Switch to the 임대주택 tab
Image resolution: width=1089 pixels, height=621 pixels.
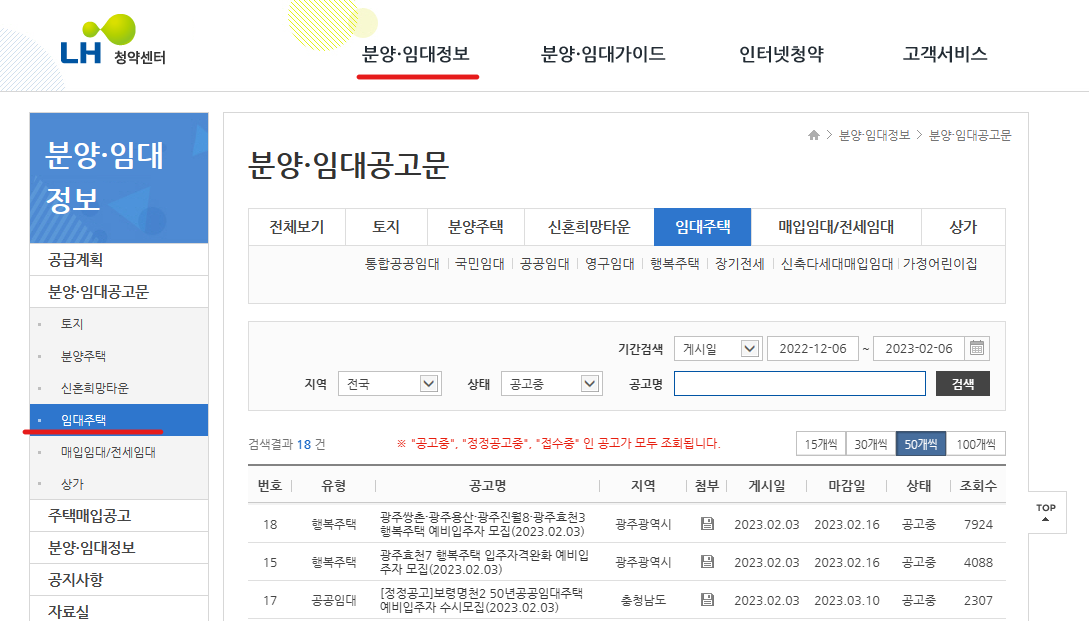click(704, 227)
